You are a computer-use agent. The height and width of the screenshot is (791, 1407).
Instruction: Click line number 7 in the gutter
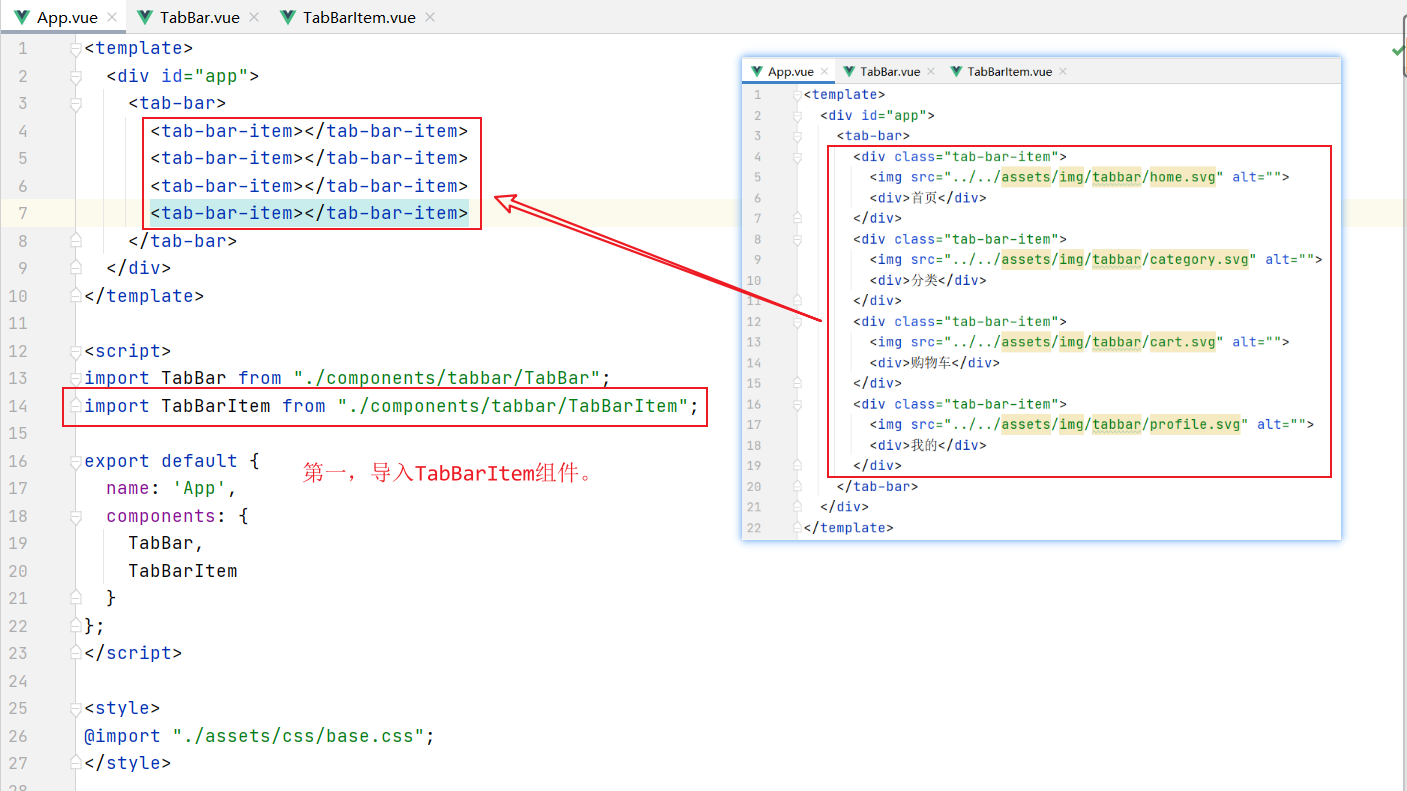(x=23, y=213)
